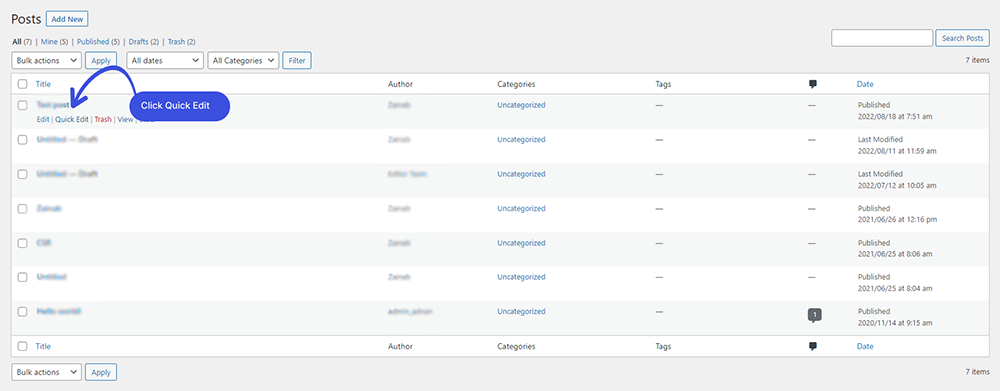Click the Trash link under the first post
The width and height of the screenshot is (1000, 391).
coord(103,119)
